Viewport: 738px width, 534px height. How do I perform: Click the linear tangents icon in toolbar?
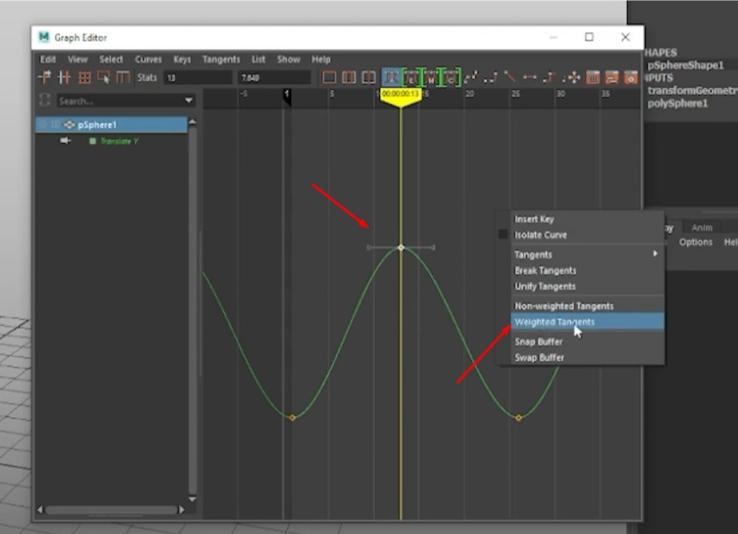510,77
